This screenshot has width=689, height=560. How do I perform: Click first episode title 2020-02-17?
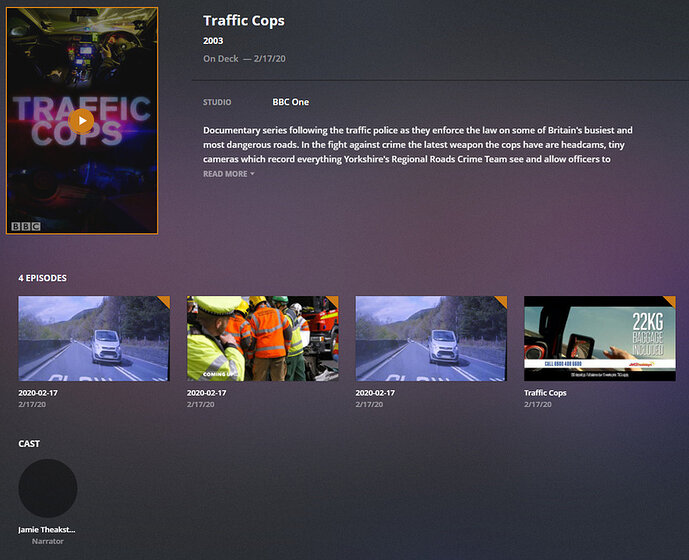tap(38, 393)
